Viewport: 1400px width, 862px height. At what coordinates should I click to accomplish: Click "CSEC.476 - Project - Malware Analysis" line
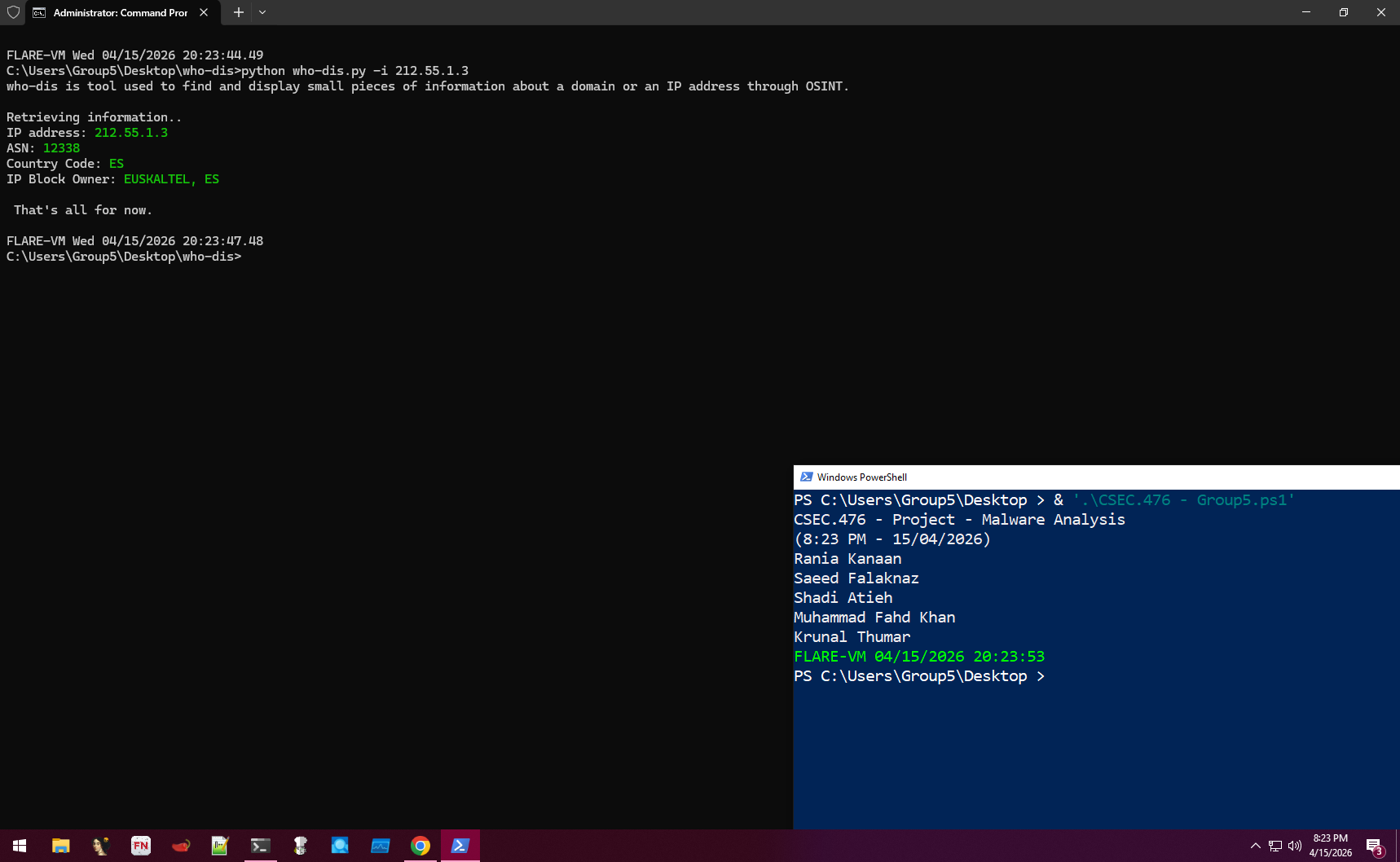(x=960, y=520)
